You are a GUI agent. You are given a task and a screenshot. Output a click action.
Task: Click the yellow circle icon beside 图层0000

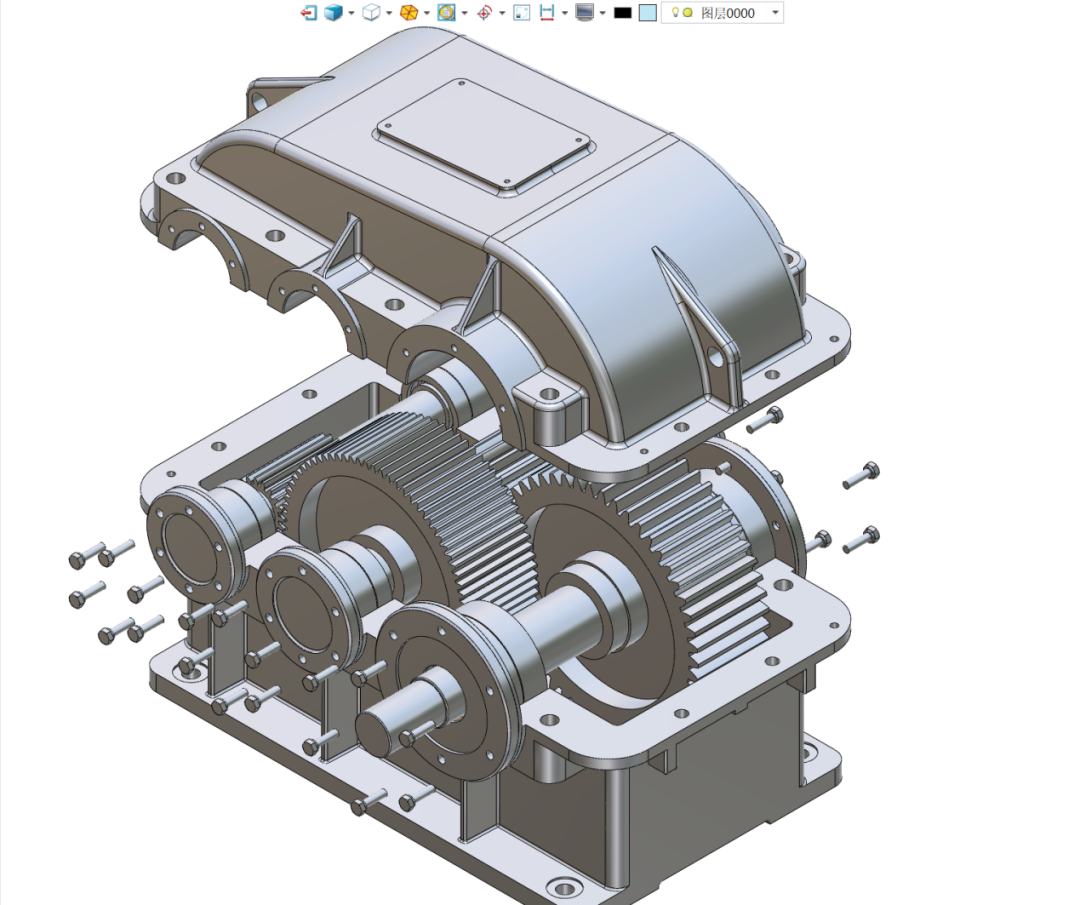(687, 13)
